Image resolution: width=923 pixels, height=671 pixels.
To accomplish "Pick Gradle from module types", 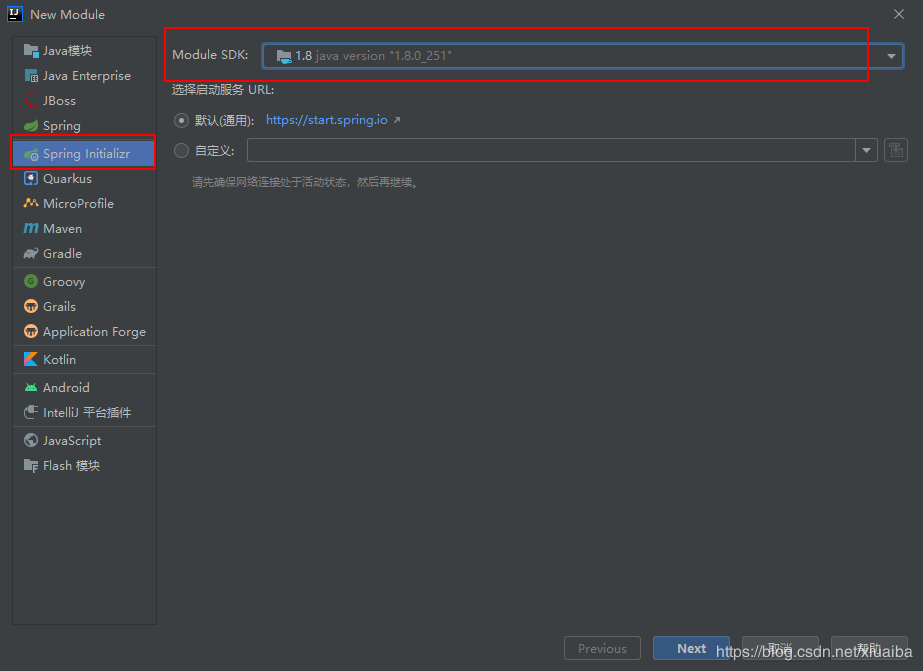I will click(x=84, y=254).
